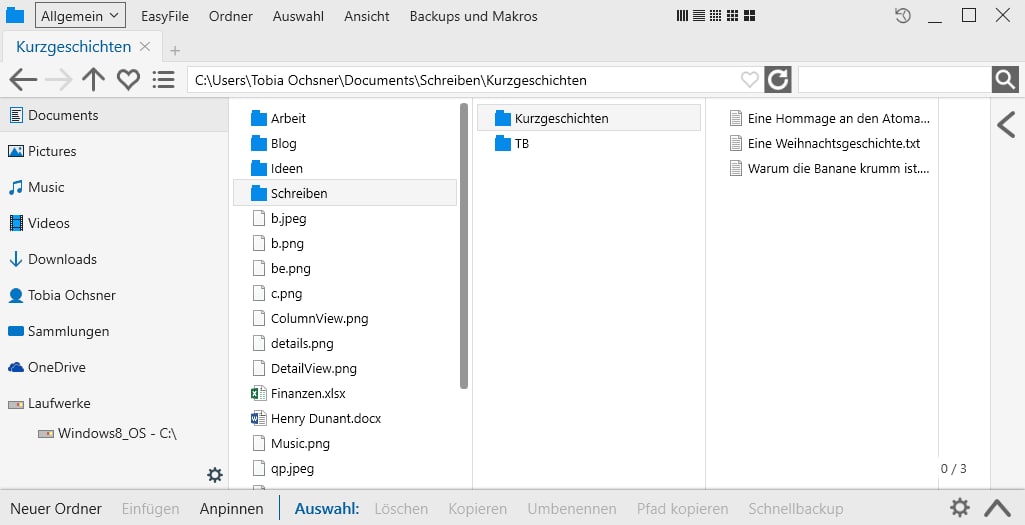Open the Ansicht menu
The image size is (1025, 525).
(367, 16)
